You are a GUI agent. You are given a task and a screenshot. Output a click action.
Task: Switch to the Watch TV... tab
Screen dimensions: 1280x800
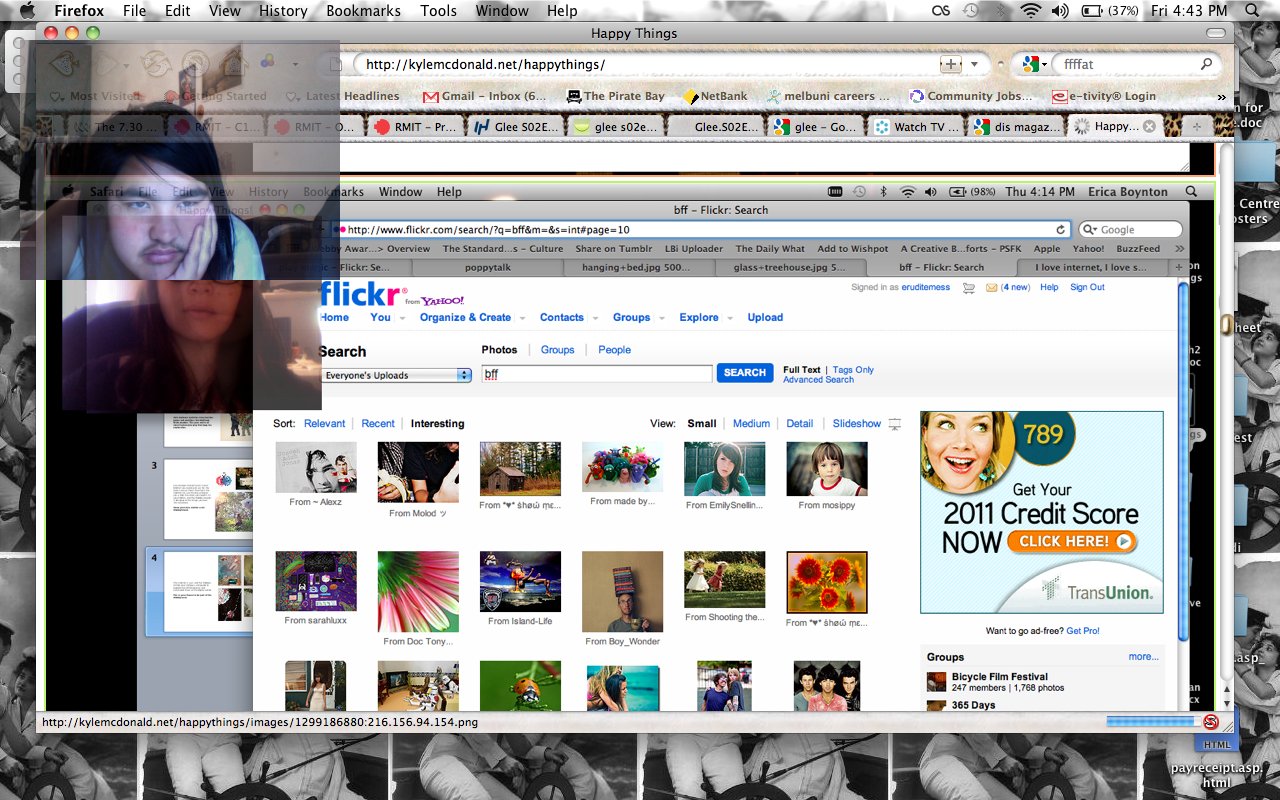tap(915, 127)
